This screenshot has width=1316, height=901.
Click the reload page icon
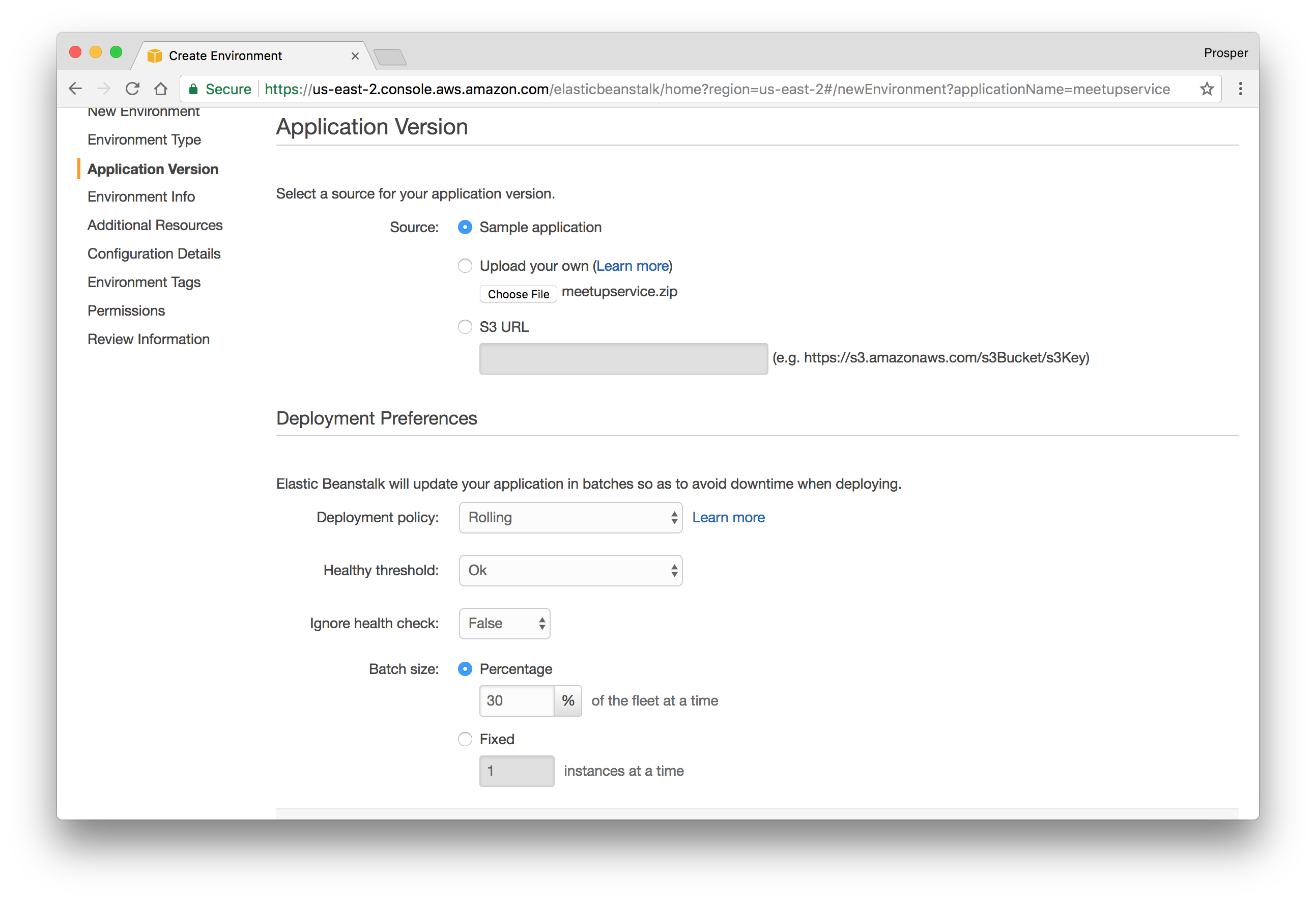[x=132, y=89]
